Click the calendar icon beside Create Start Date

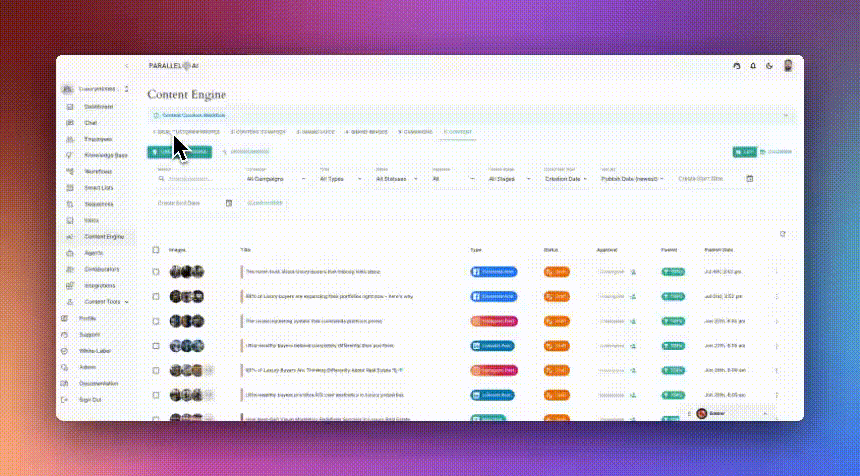750,179
